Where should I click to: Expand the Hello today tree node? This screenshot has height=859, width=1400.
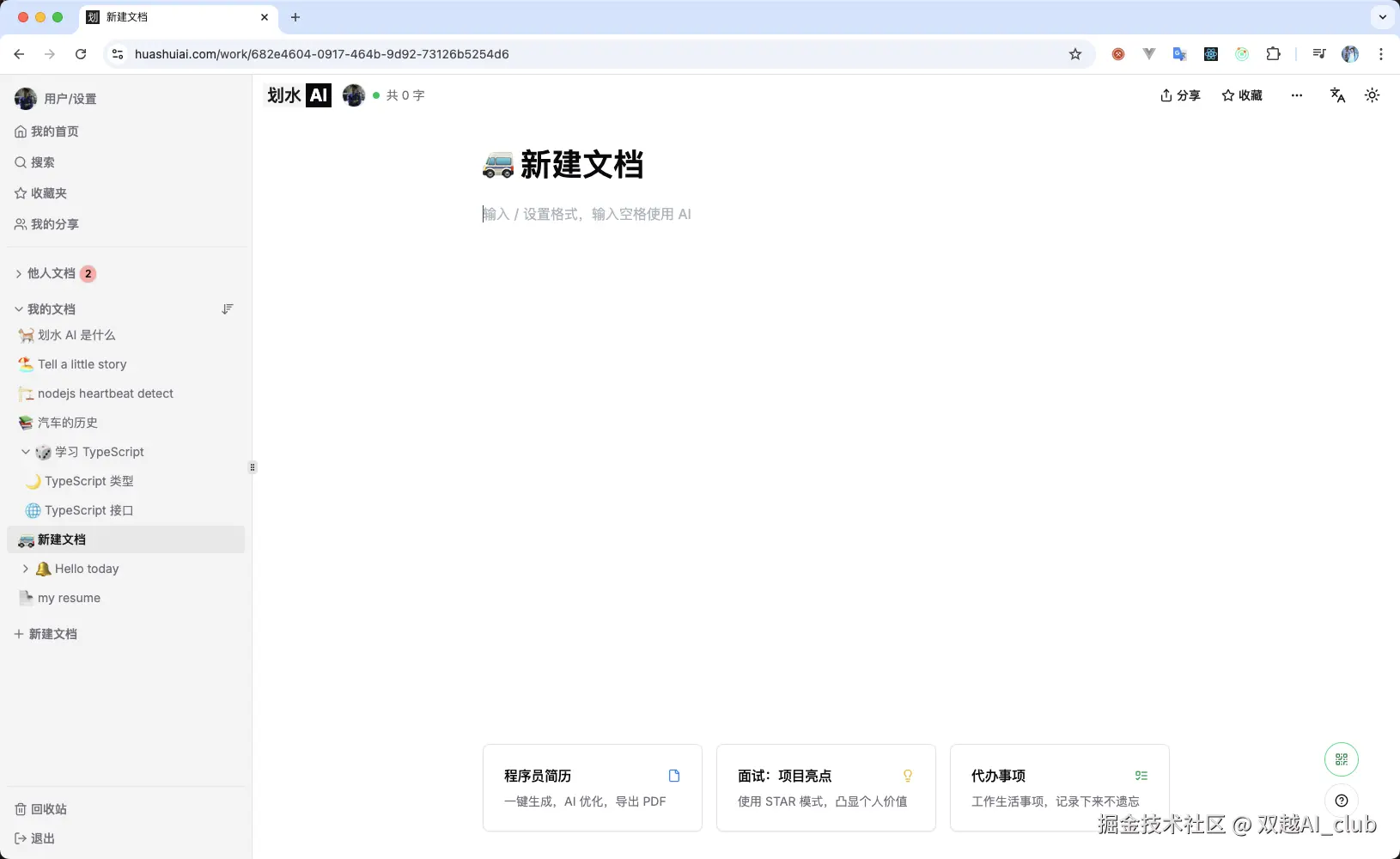(x=26, y=569)
